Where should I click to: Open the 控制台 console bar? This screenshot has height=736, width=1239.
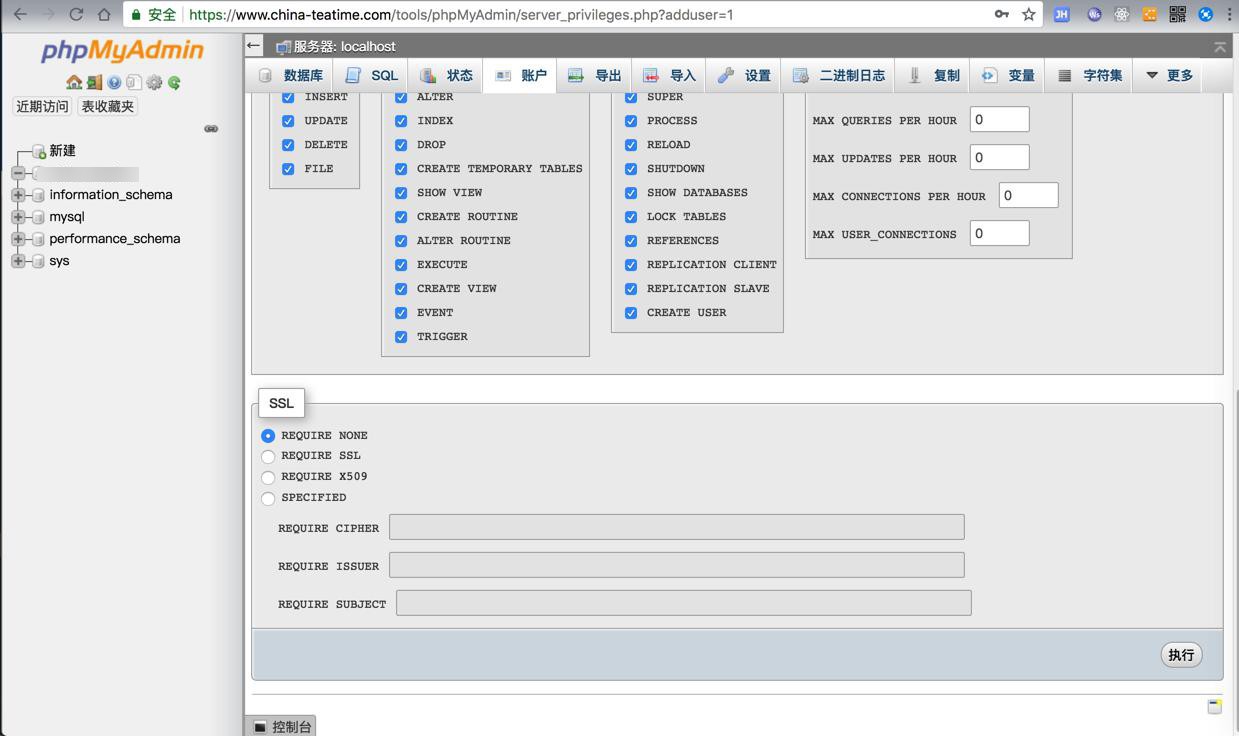tap(282, 727)
